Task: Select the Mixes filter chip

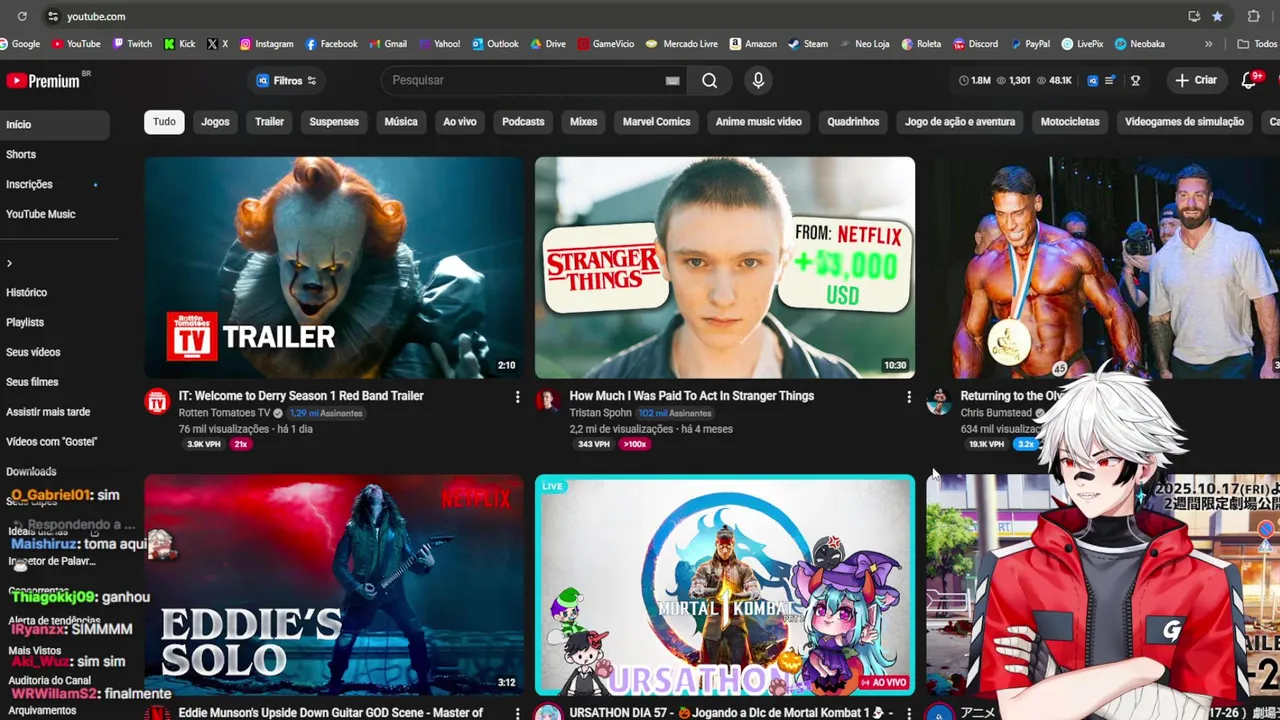Action: 583,122
